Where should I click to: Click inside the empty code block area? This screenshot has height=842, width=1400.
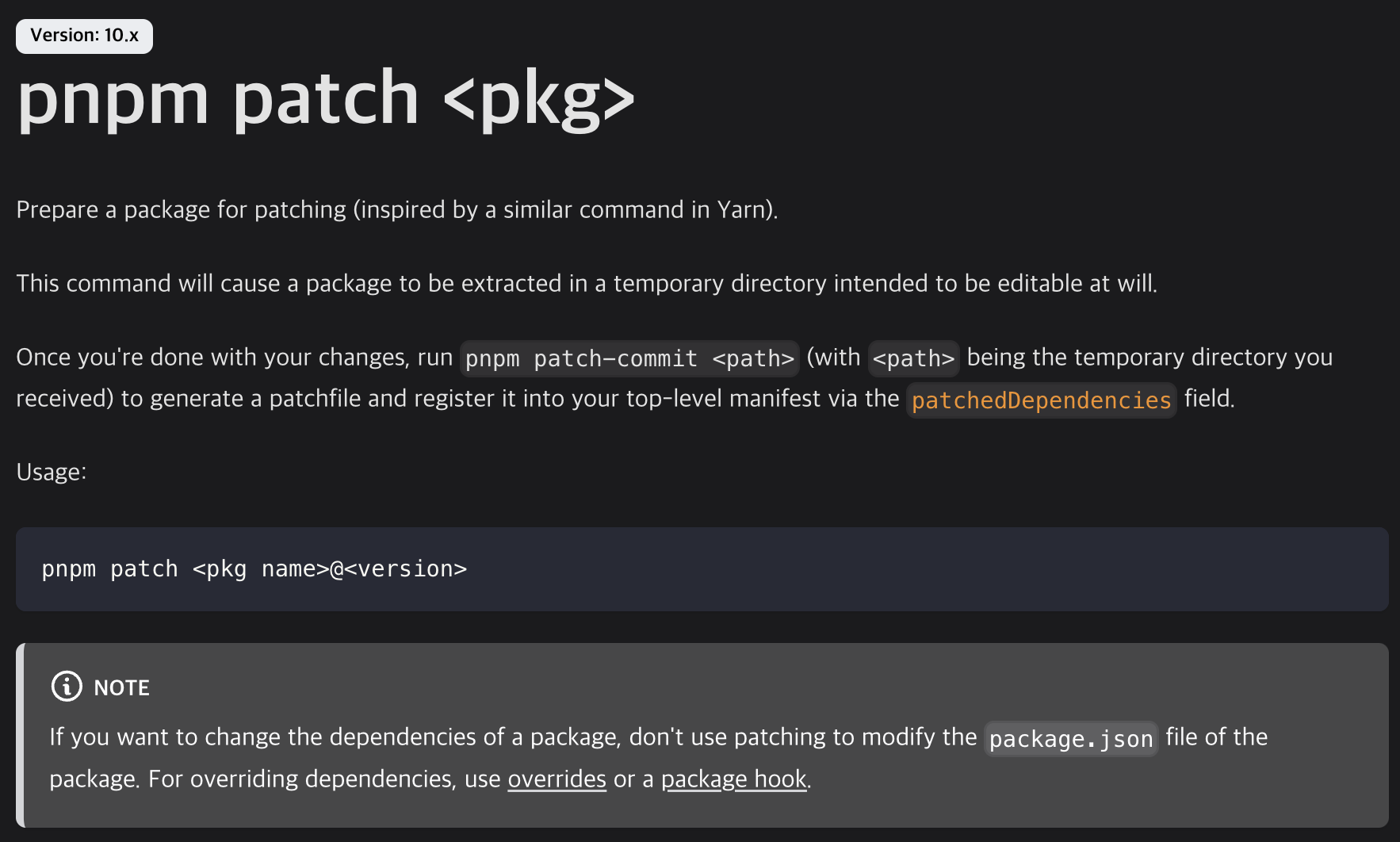928,569
